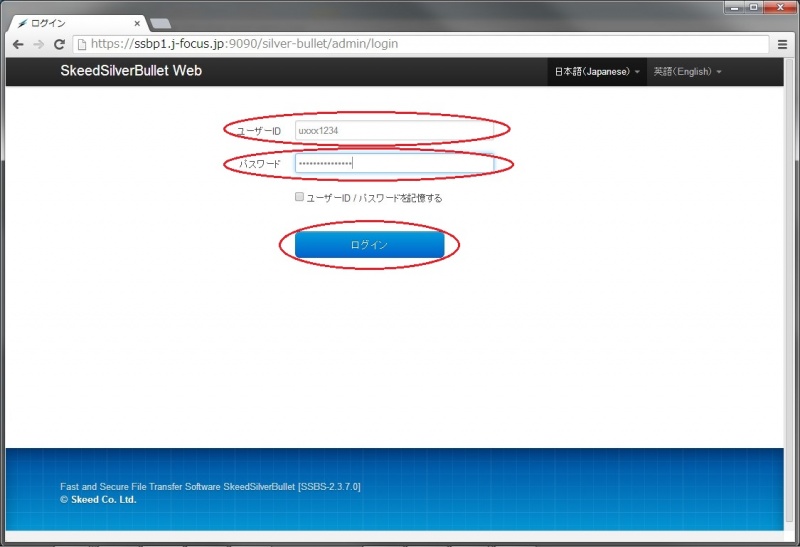Reload the login page
800x547 pixels.
tap(59, 44)
